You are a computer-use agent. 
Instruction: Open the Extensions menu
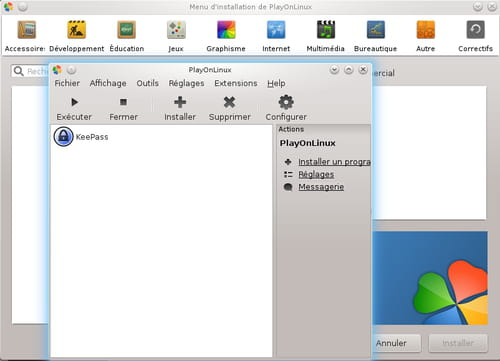236,83
